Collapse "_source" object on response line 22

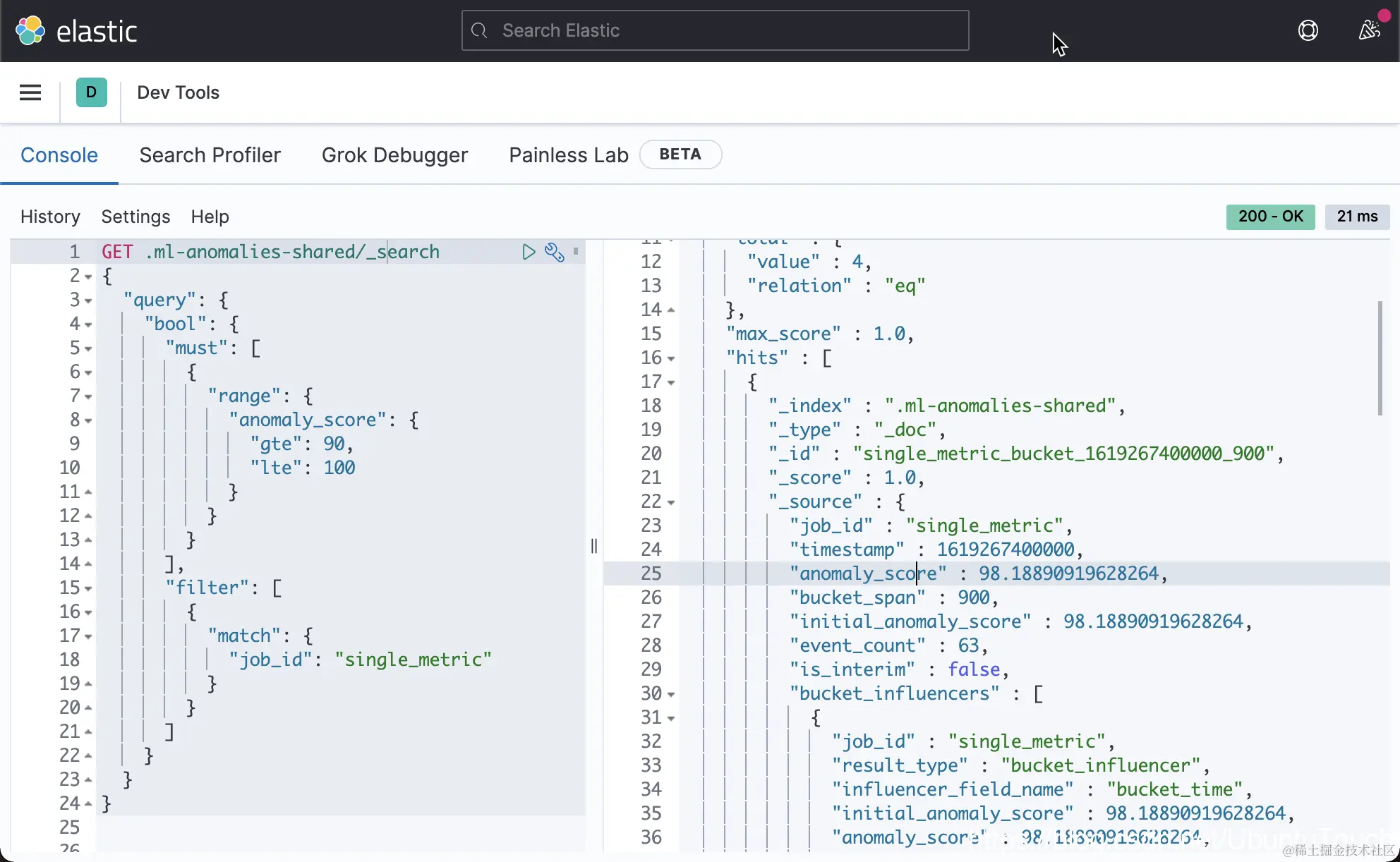pyautogui.click(x=671, y=503)
